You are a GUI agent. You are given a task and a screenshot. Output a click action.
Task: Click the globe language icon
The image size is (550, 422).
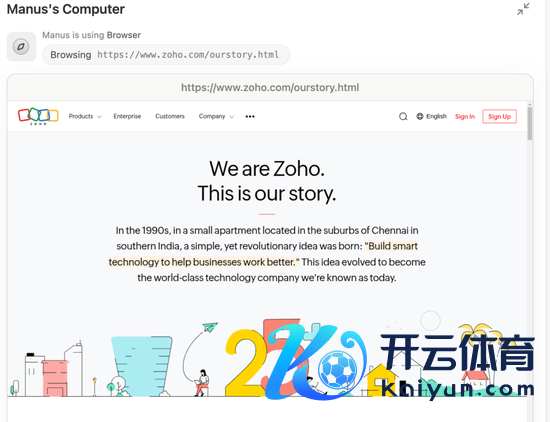[x=420, y=116]
